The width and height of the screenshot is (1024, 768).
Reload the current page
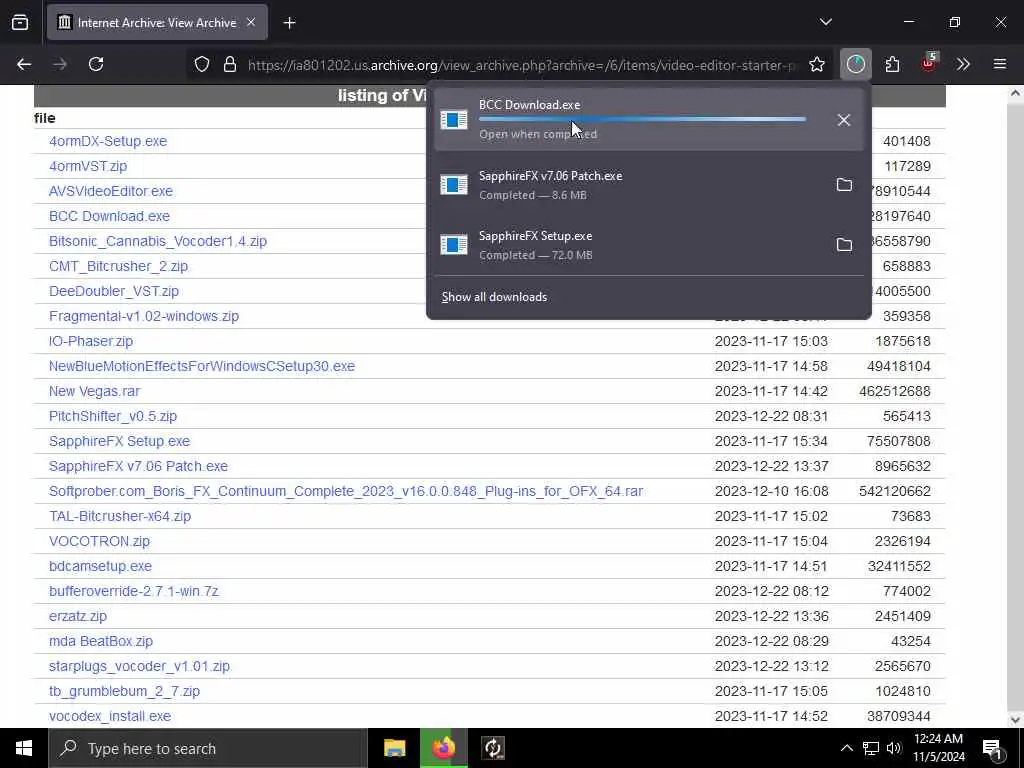point(96,64)
